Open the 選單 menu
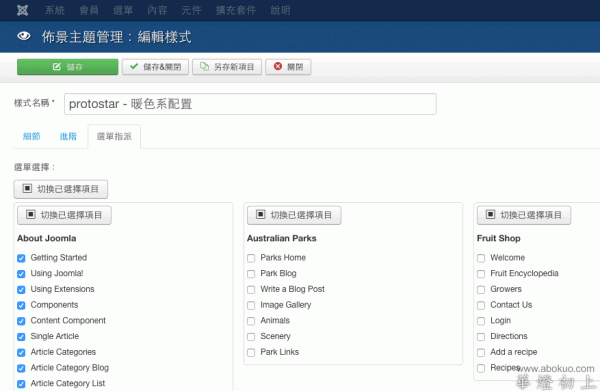Viewport: 600px width, 391px height. tap(123, 10)
